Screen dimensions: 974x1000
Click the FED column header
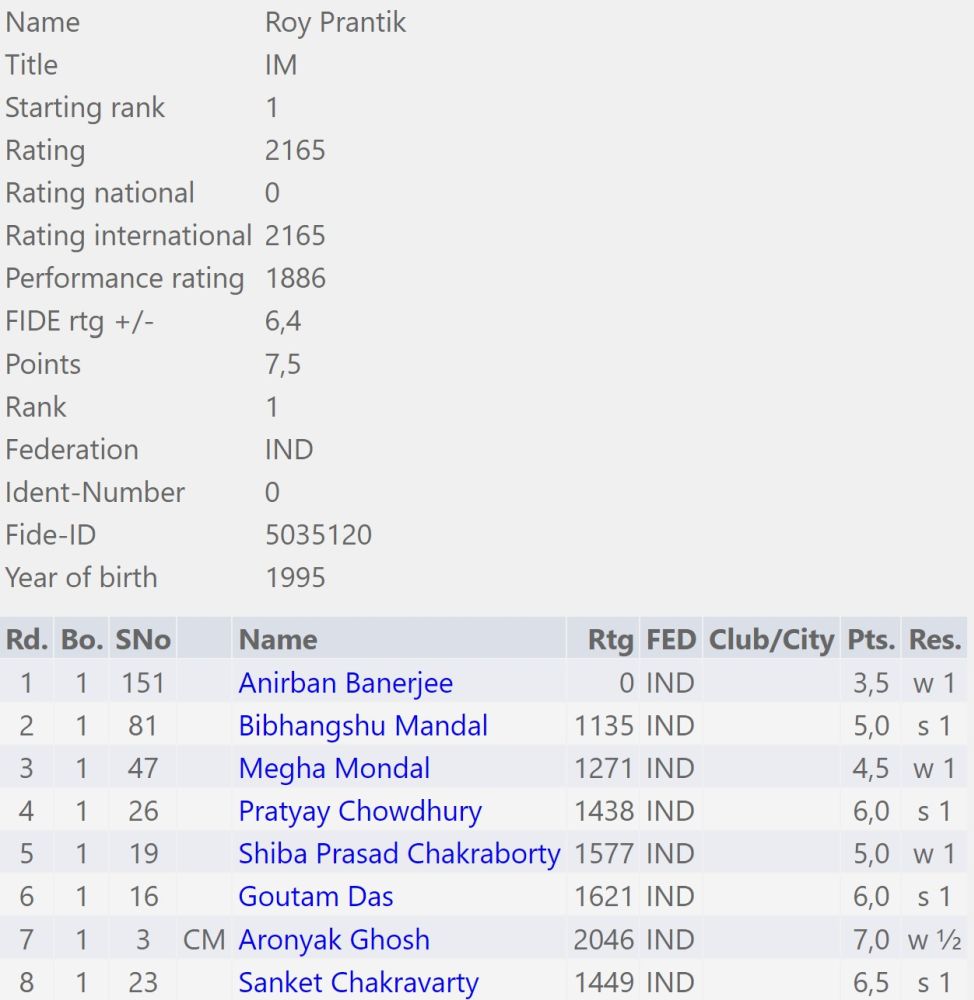670,640
